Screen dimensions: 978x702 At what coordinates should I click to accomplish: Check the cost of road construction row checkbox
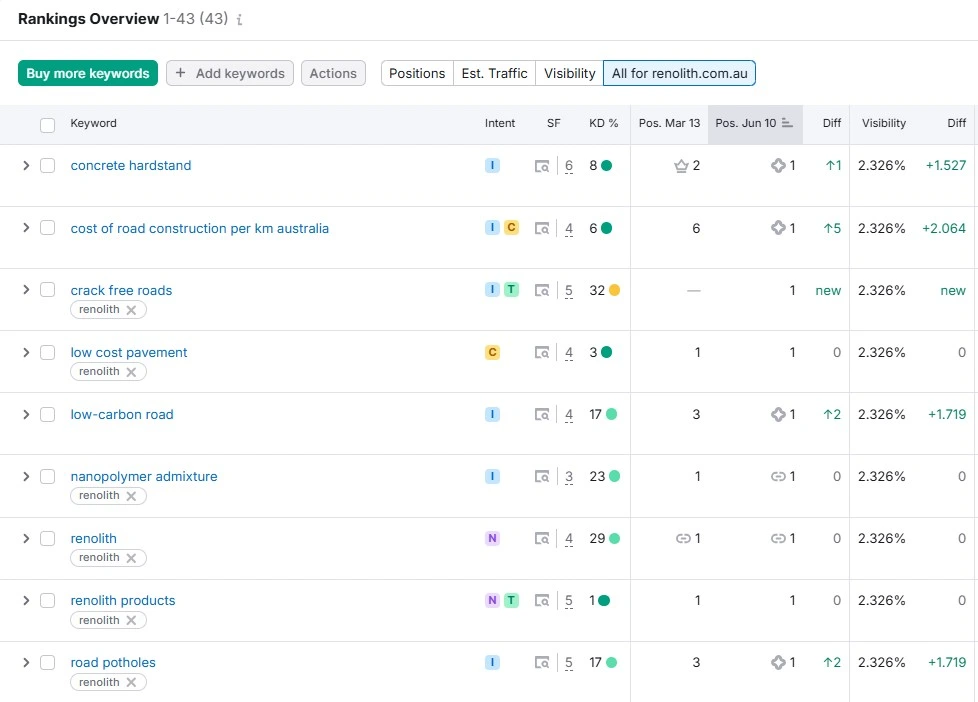(47, 228)
